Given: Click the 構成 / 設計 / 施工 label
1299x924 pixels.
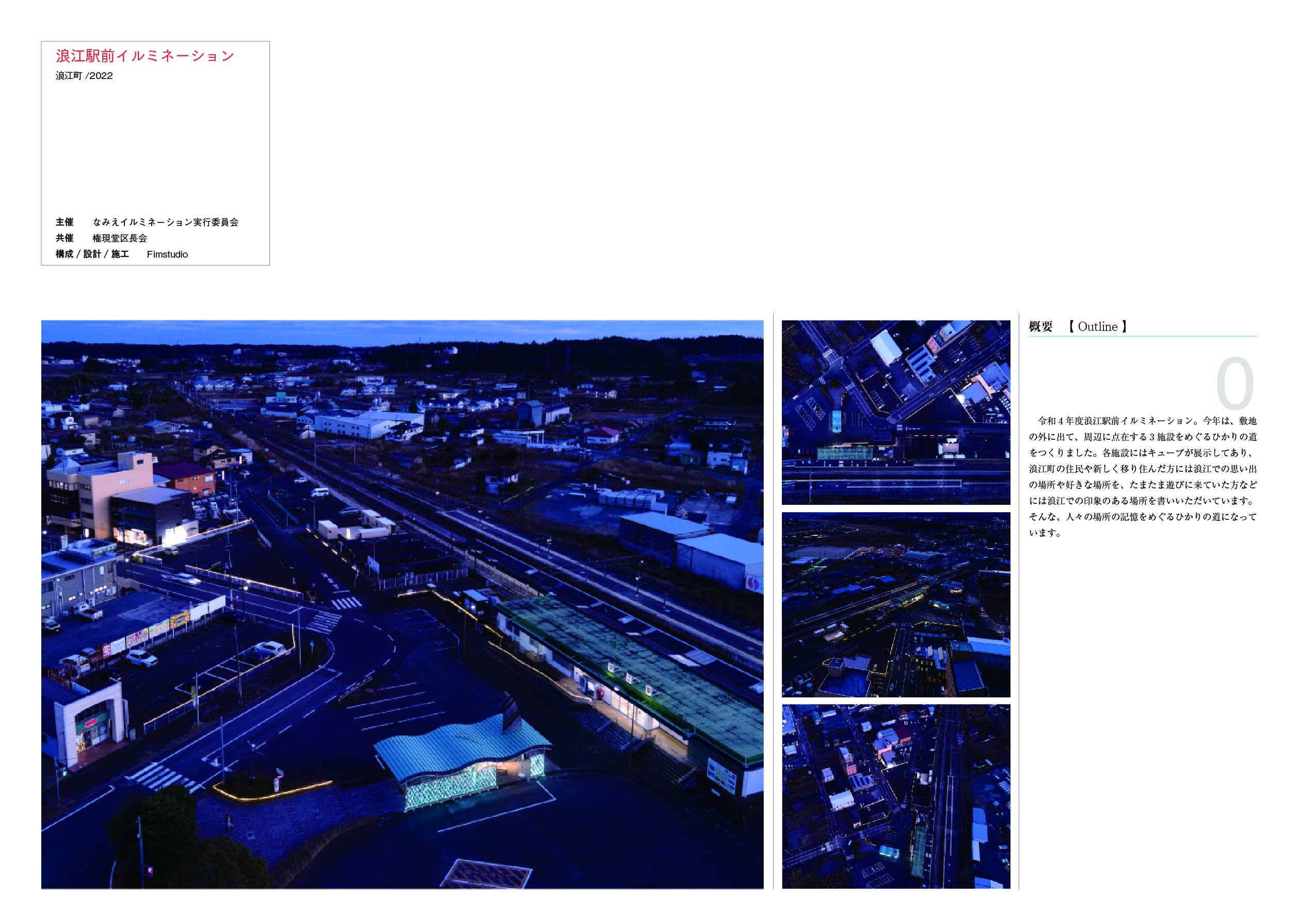Looking at the screenshot, I should (x=92, y=254).
